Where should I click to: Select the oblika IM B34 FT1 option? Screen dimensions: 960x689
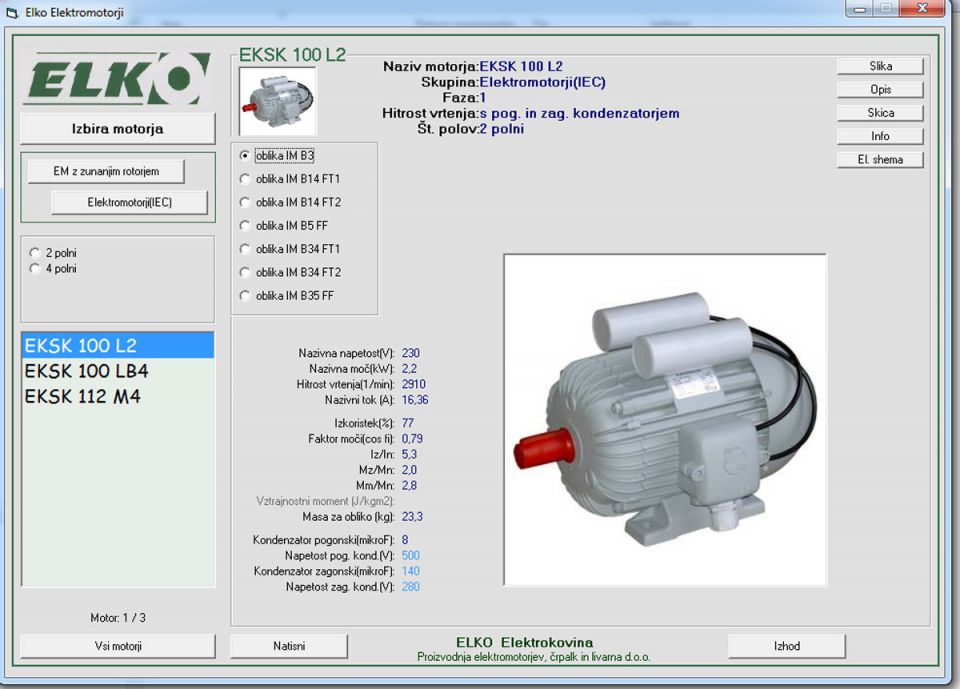click(245, 249)
